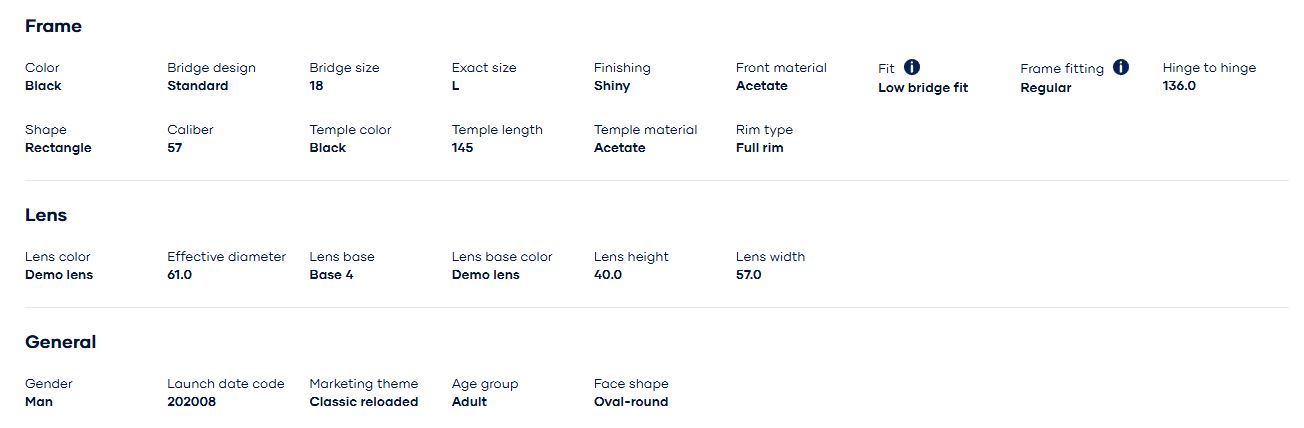Screen dimensions: 1304x428
Task: Click the General section heading
Action: 60,342
